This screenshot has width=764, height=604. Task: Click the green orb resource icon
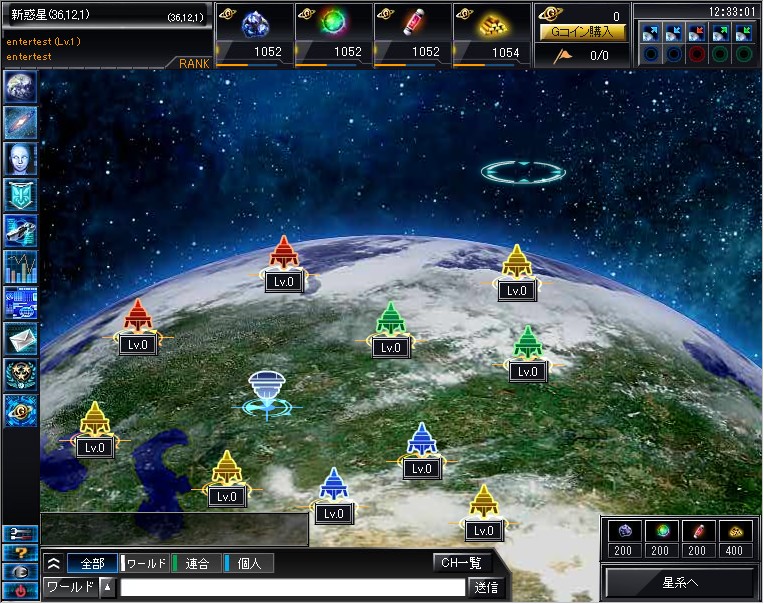point(334,22)
